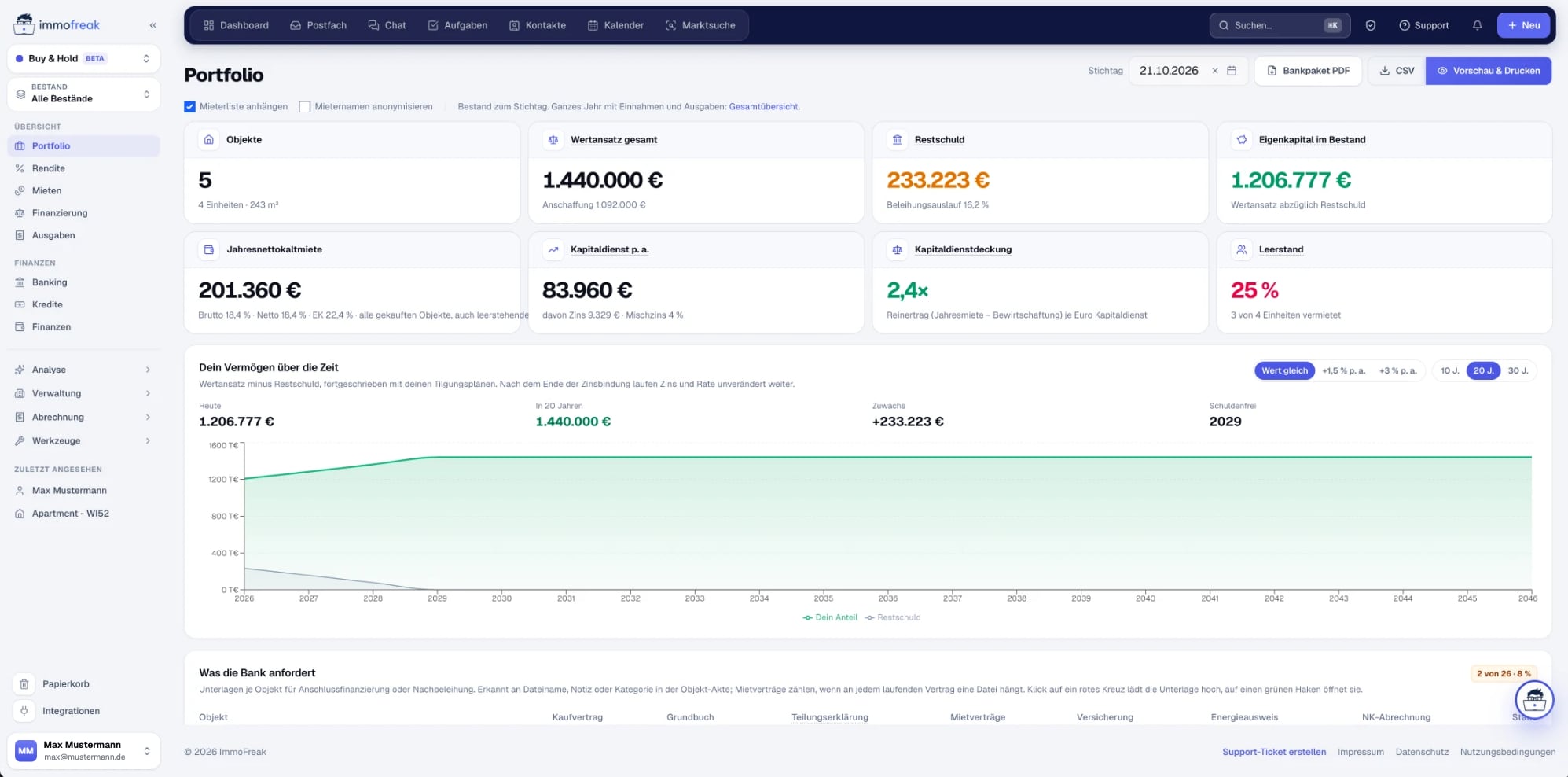Open the chatbot assistant avatar
1568x777 pixels.
coord(1534,699)
